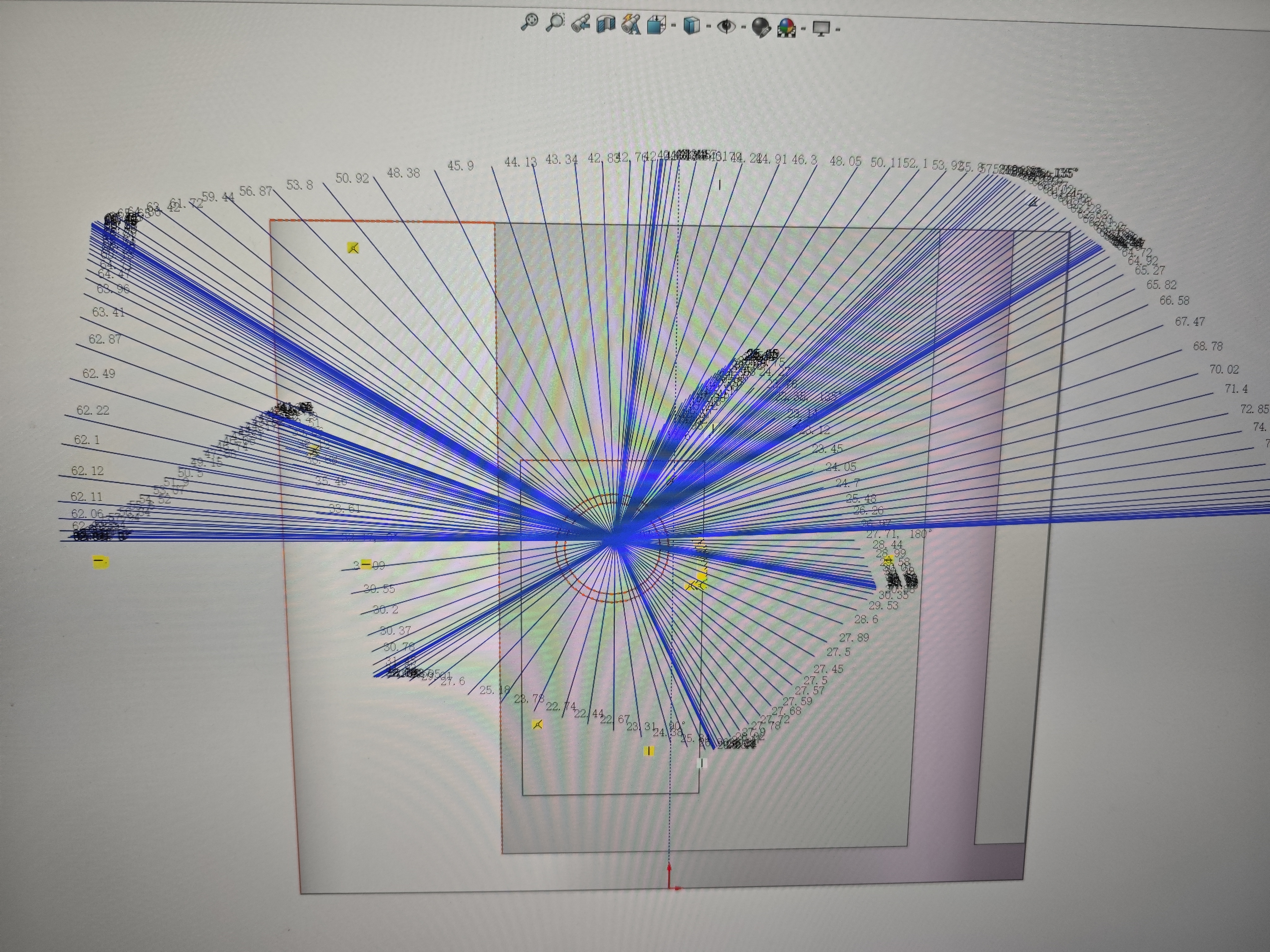This screenshot has width=1270, height=952.
Task: Click the View Orientation cube icon
Action: tap(656, 25)
